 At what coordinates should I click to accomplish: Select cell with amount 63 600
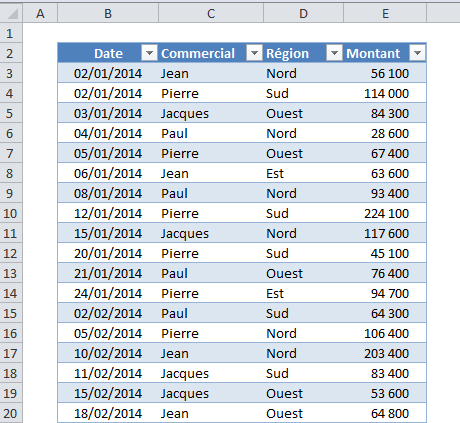point(385,173)
